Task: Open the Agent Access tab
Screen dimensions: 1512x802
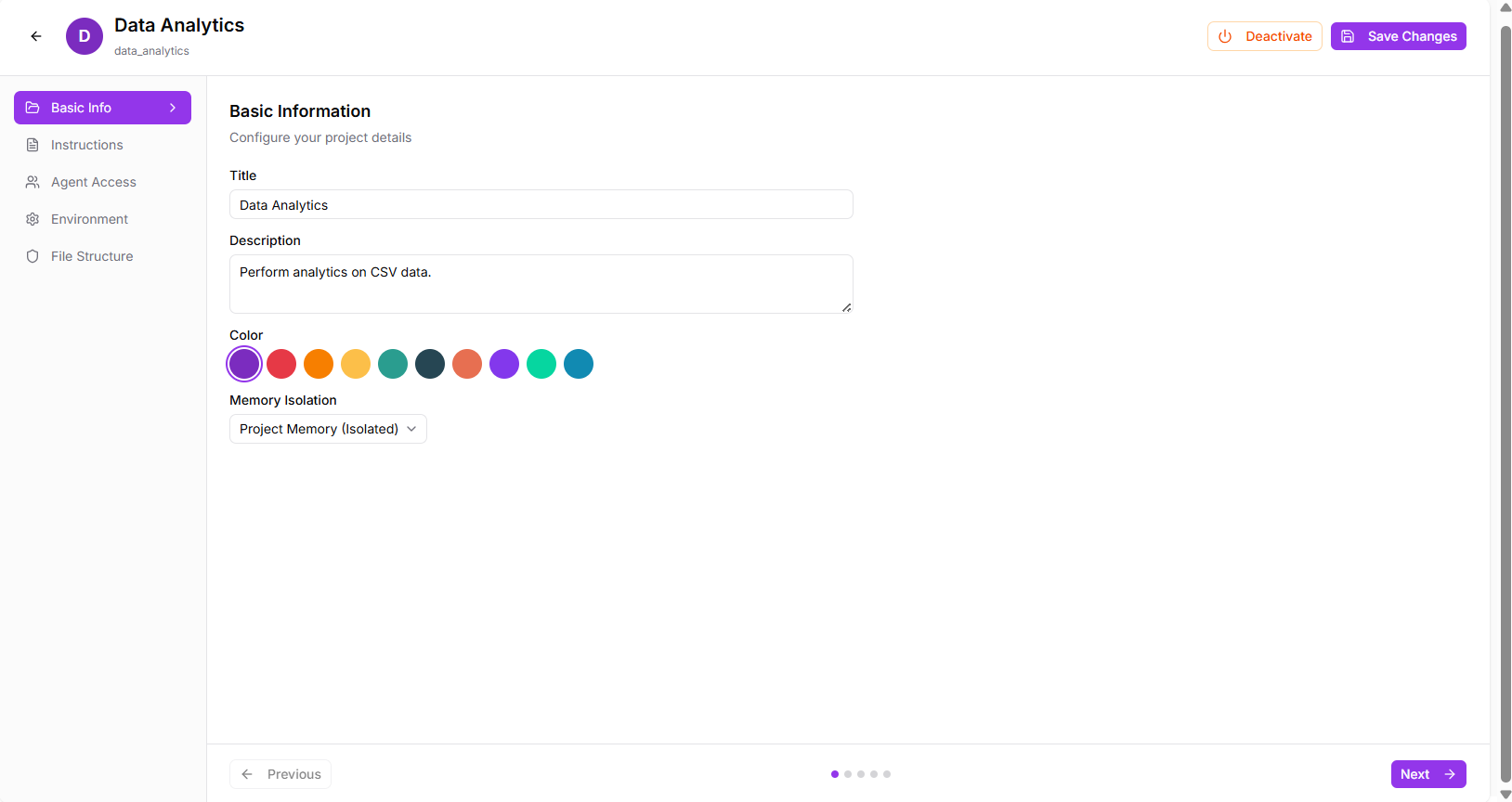Action: [93, 182]
